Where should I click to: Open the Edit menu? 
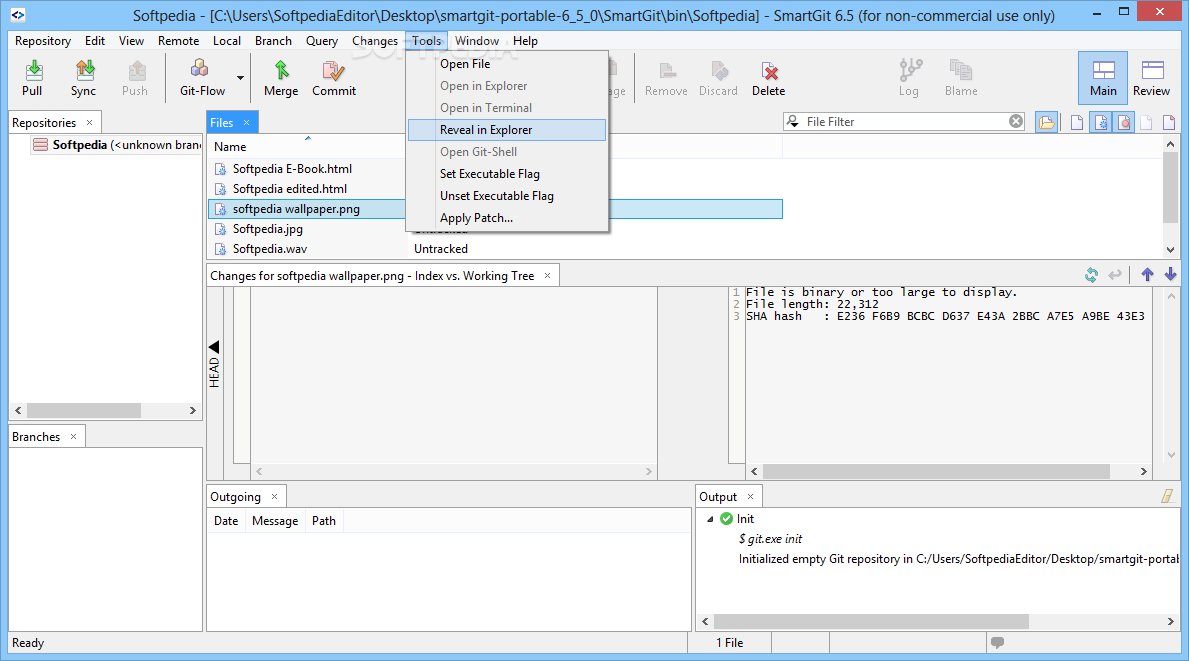95,41
